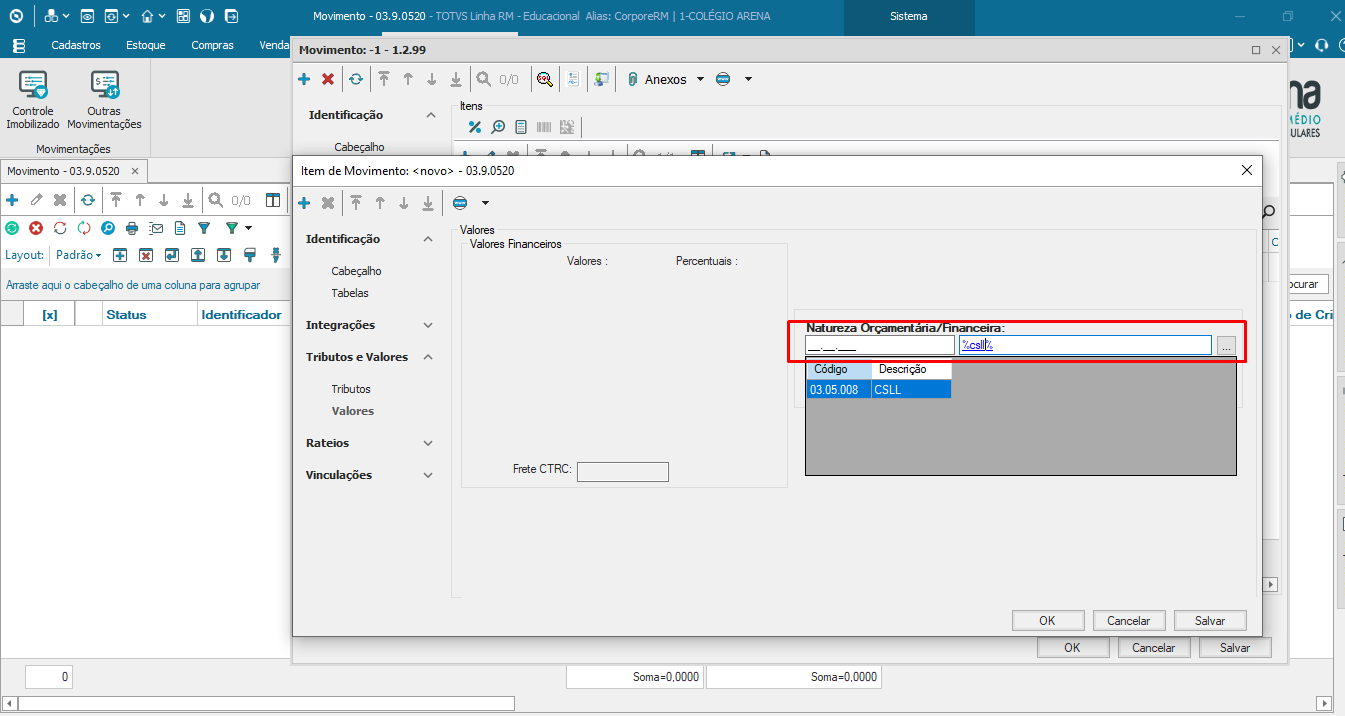This screenshot has height=716, width=1345.
Task: Collapse the Tributos e Valores section
Action: (x=428, y=357)
